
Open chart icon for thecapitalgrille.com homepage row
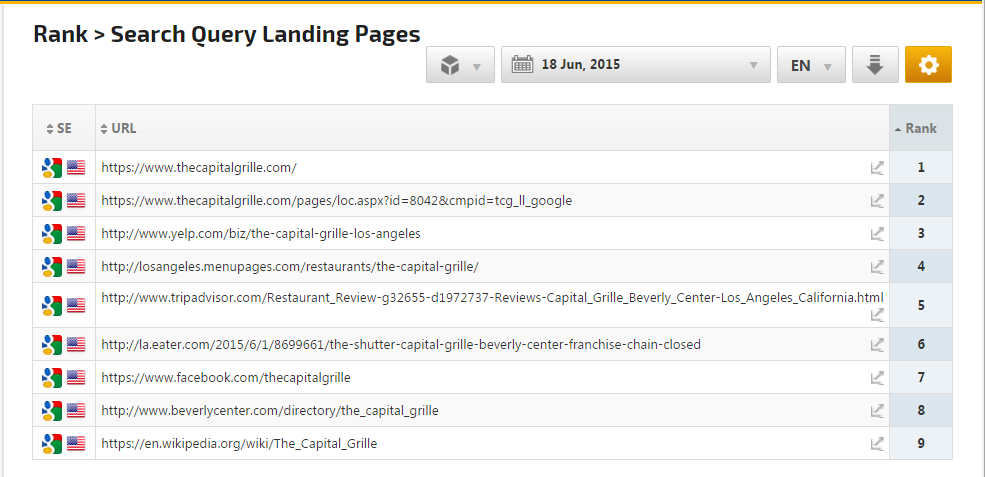coord(877,168)
